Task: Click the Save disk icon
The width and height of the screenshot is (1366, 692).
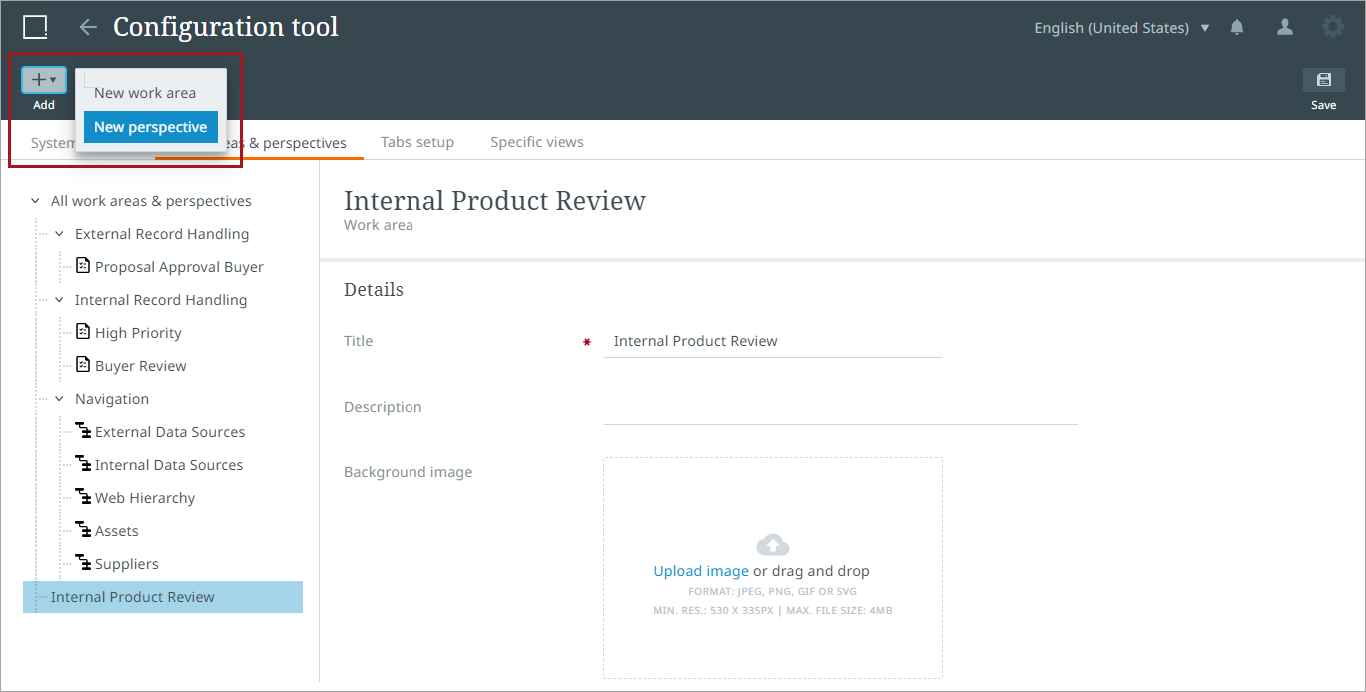Action: pyautogui.click(x=1323, y=80)
